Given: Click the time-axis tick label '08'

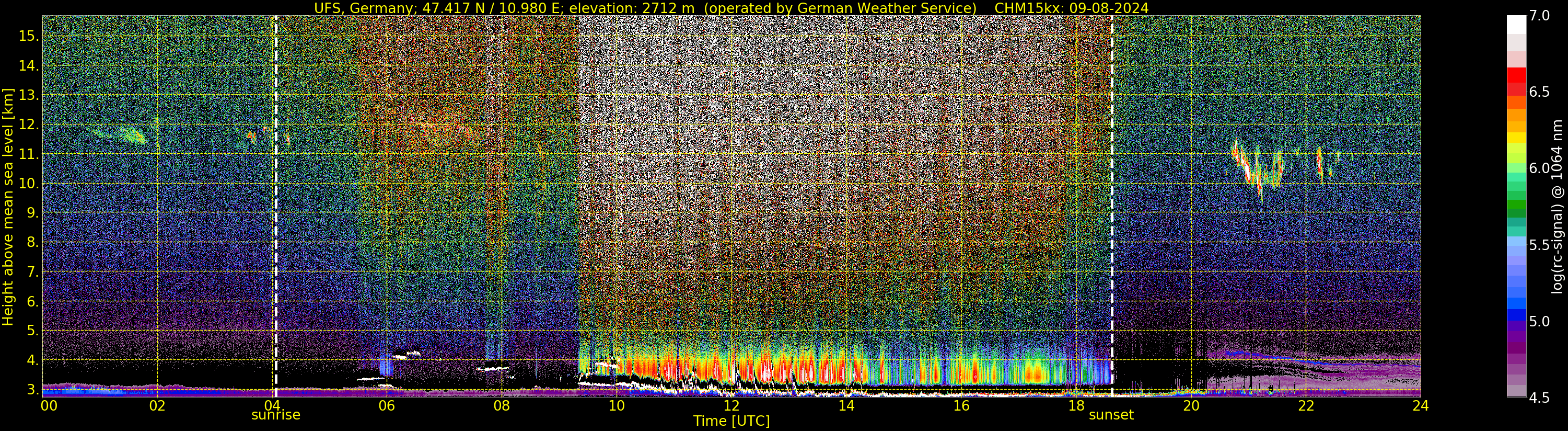Looking at the screenshot, I should tap(502, 405).
